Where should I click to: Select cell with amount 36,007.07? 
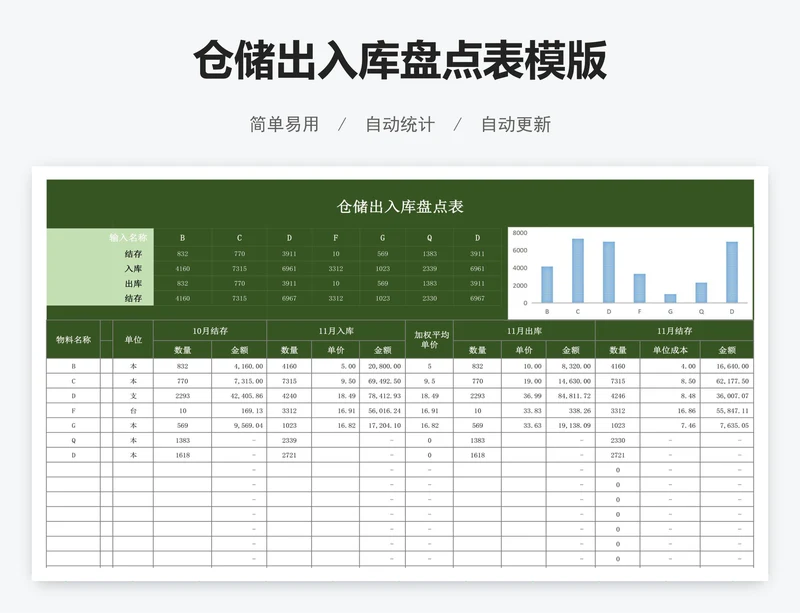click(x=727, y=396)
